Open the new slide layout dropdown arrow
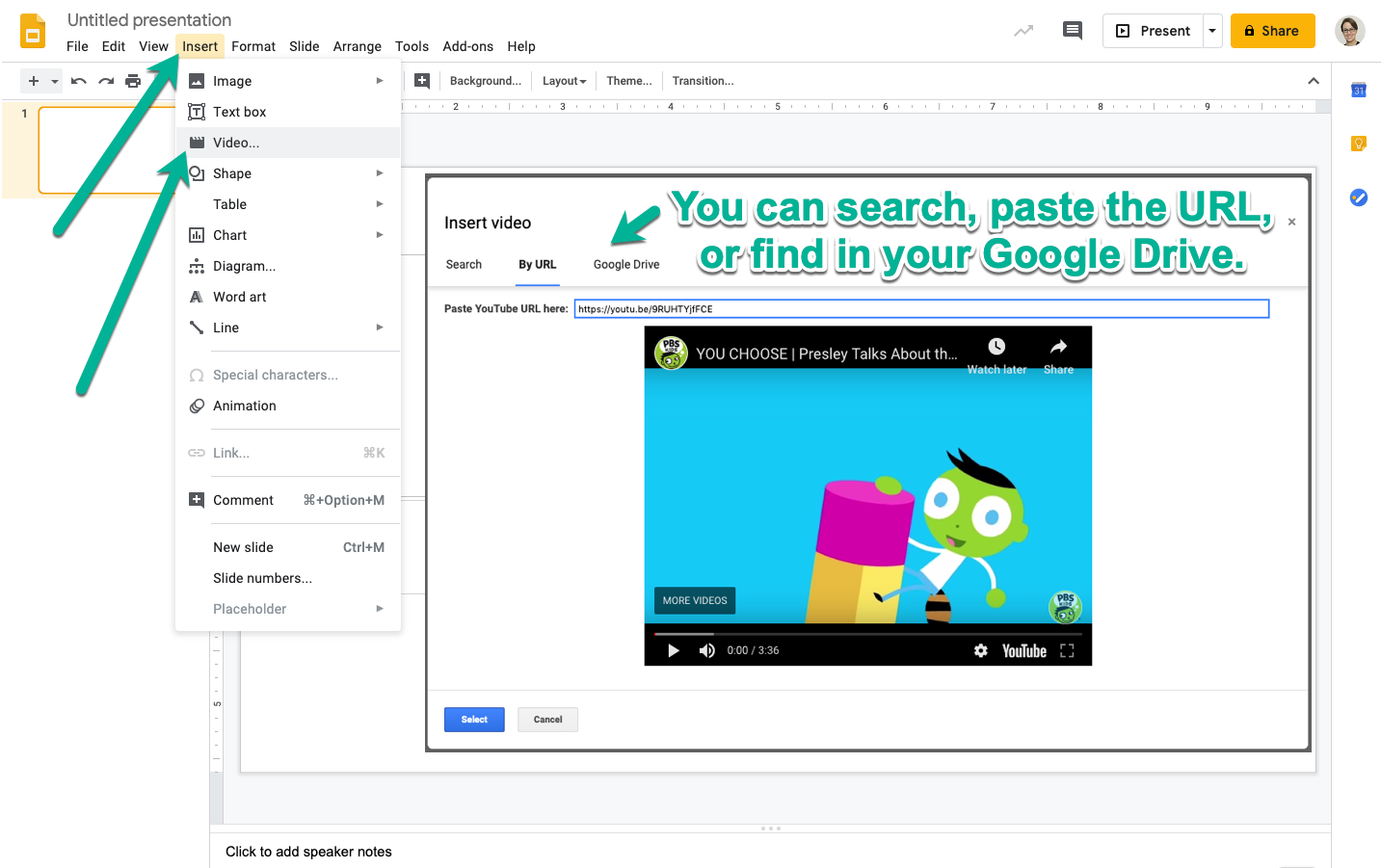1381x868 pixels. (54, 81)
